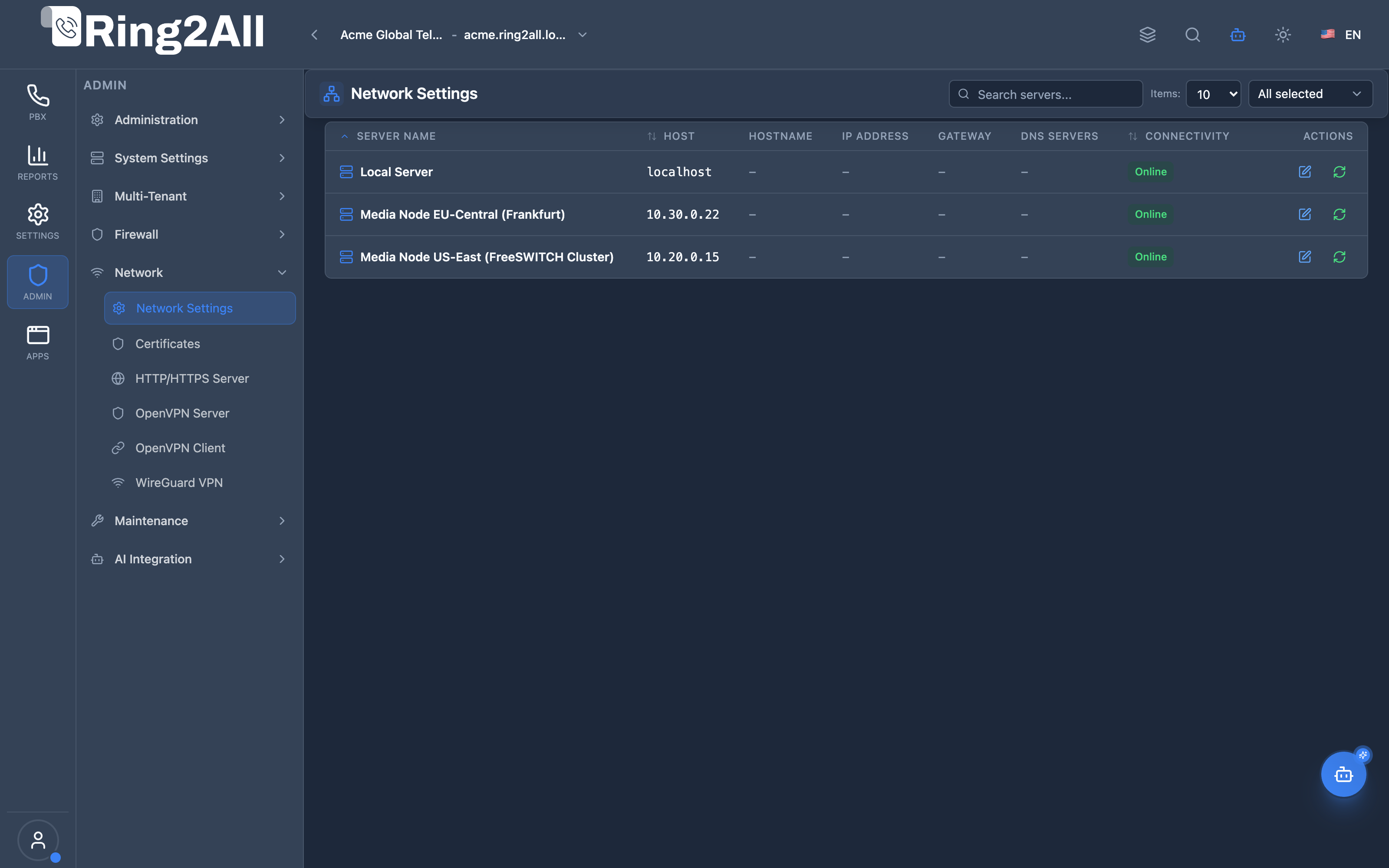Open the Reports section
This screenshot has width=1389, height=868.
point(37,162)
